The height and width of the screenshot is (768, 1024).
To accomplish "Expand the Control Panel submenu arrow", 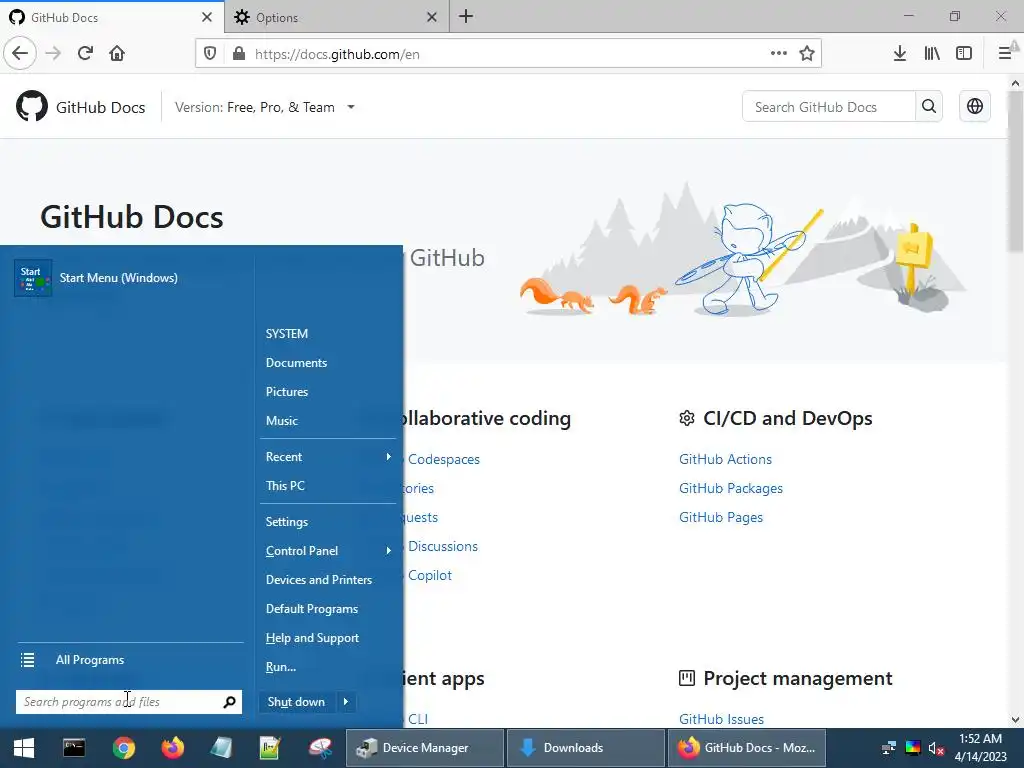I will 389,551.
